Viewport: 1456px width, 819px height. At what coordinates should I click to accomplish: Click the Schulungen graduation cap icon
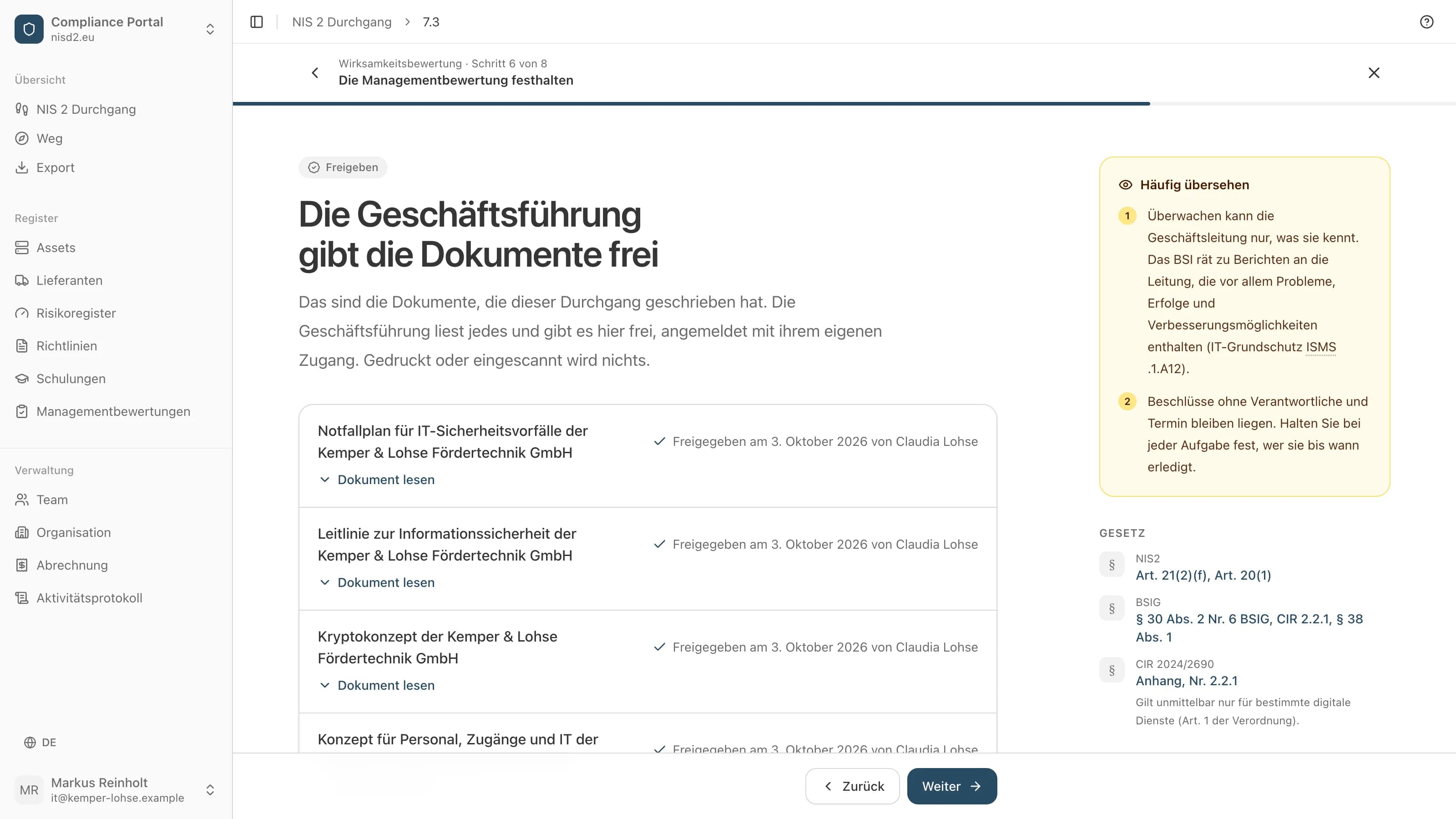(21, 379)
